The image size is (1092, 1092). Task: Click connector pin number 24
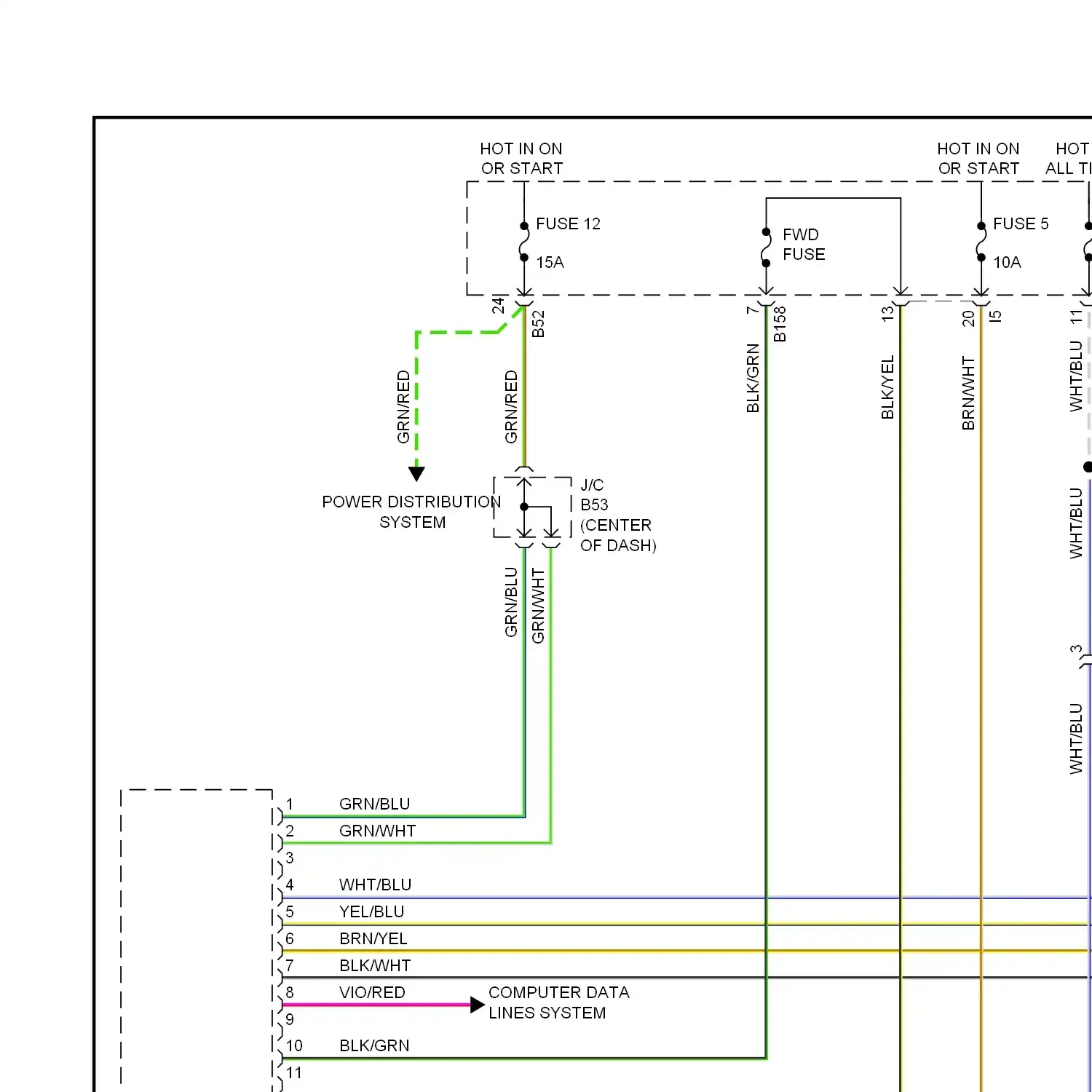click(x=498, y=305)
